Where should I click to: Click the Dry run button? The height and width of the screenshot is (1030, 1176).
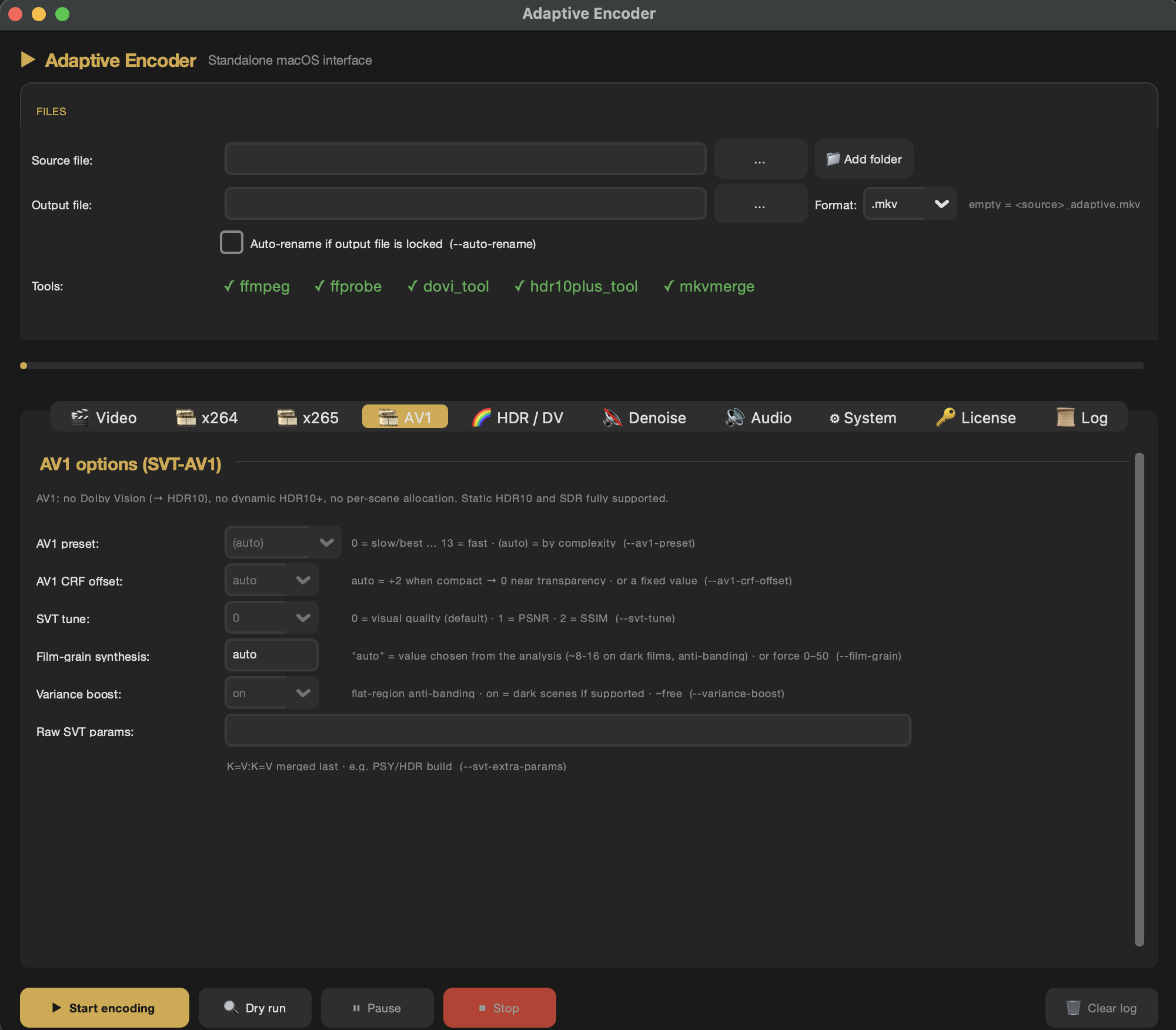[x=255, y=1008]
